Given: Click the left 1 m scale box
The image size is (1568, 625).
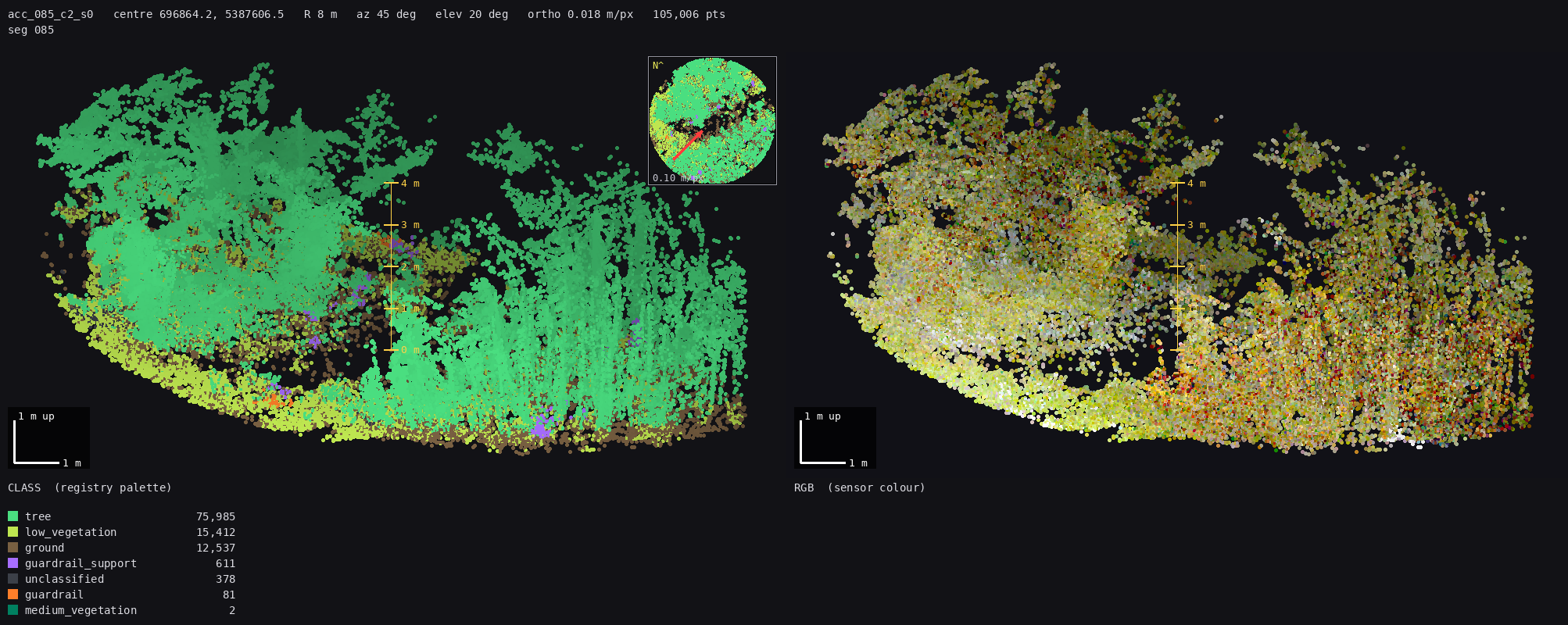Looking at the screenshot, I should (48, 437).
